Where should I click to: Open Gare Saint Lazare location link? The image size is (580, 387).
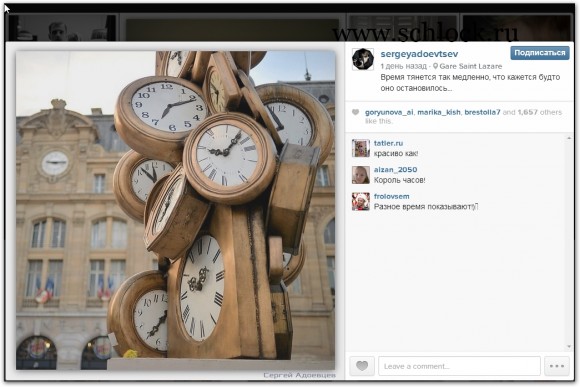tap(471, 66)
